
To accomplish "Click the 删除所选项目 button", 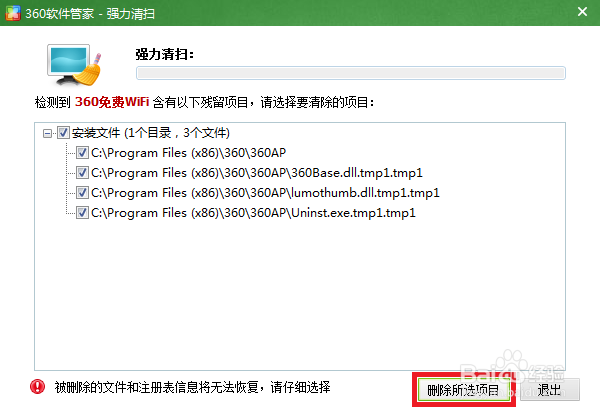I will coord(464,390).
